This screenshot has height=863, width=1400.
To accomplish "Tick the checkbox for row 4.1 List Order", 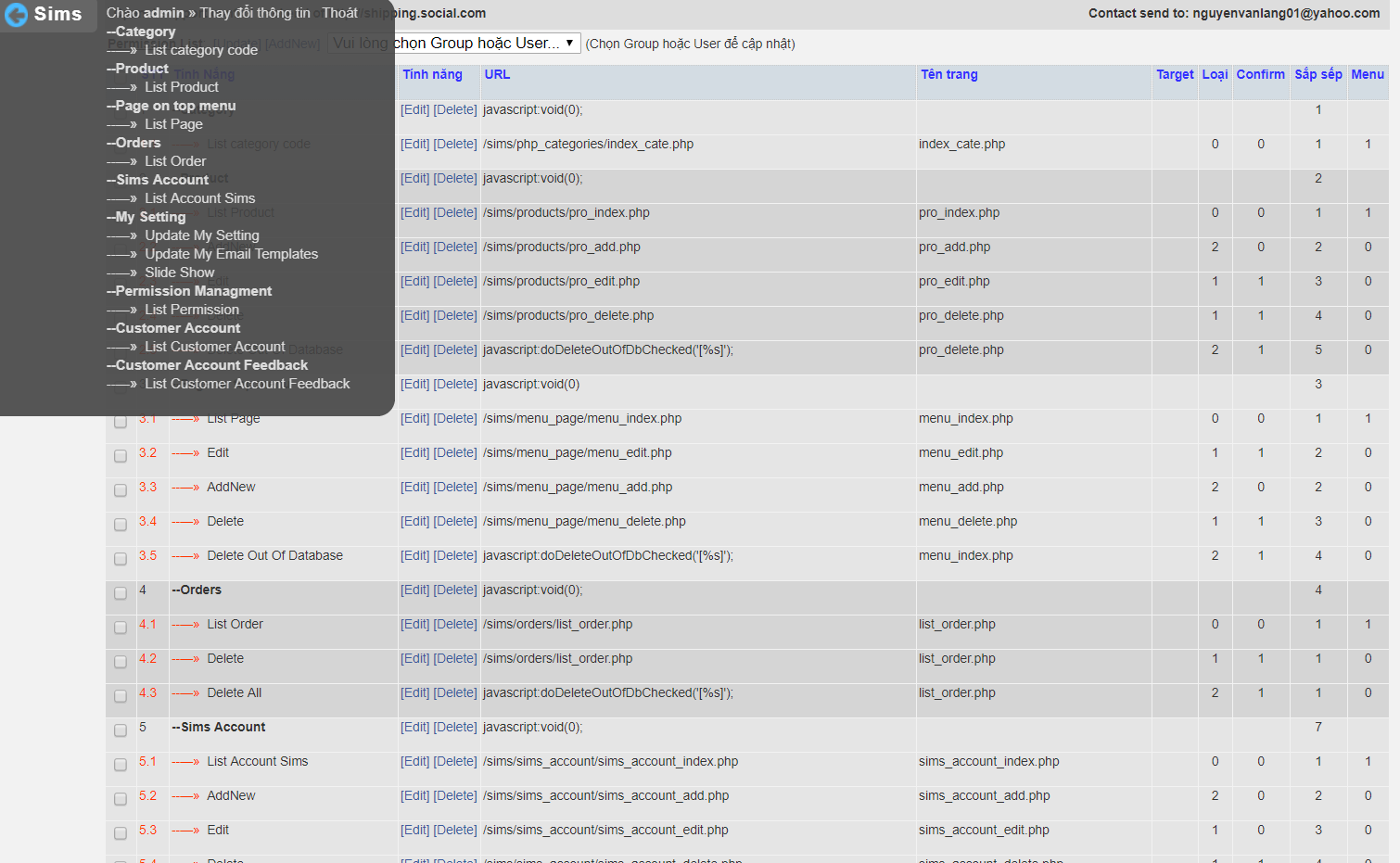I will tap(121, 628).
